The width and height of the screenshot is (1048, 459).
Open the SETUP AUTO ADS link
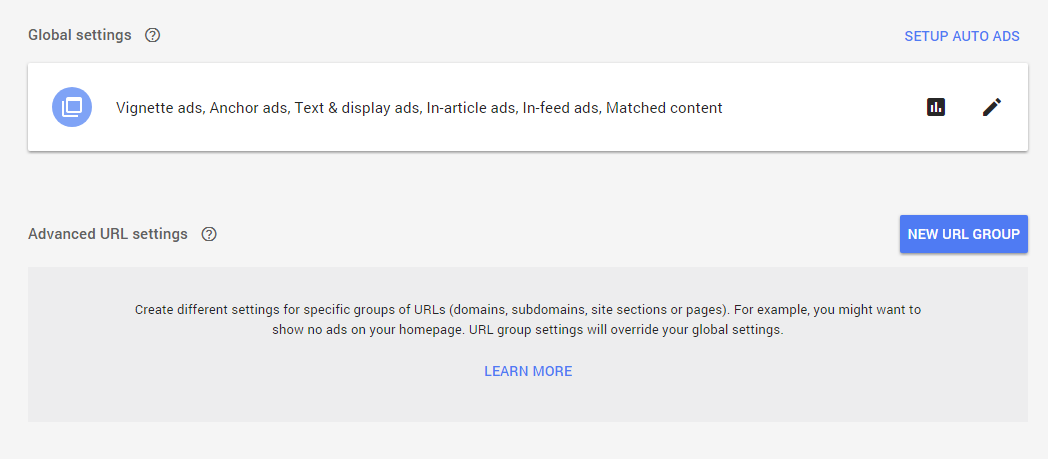(962, 36)
